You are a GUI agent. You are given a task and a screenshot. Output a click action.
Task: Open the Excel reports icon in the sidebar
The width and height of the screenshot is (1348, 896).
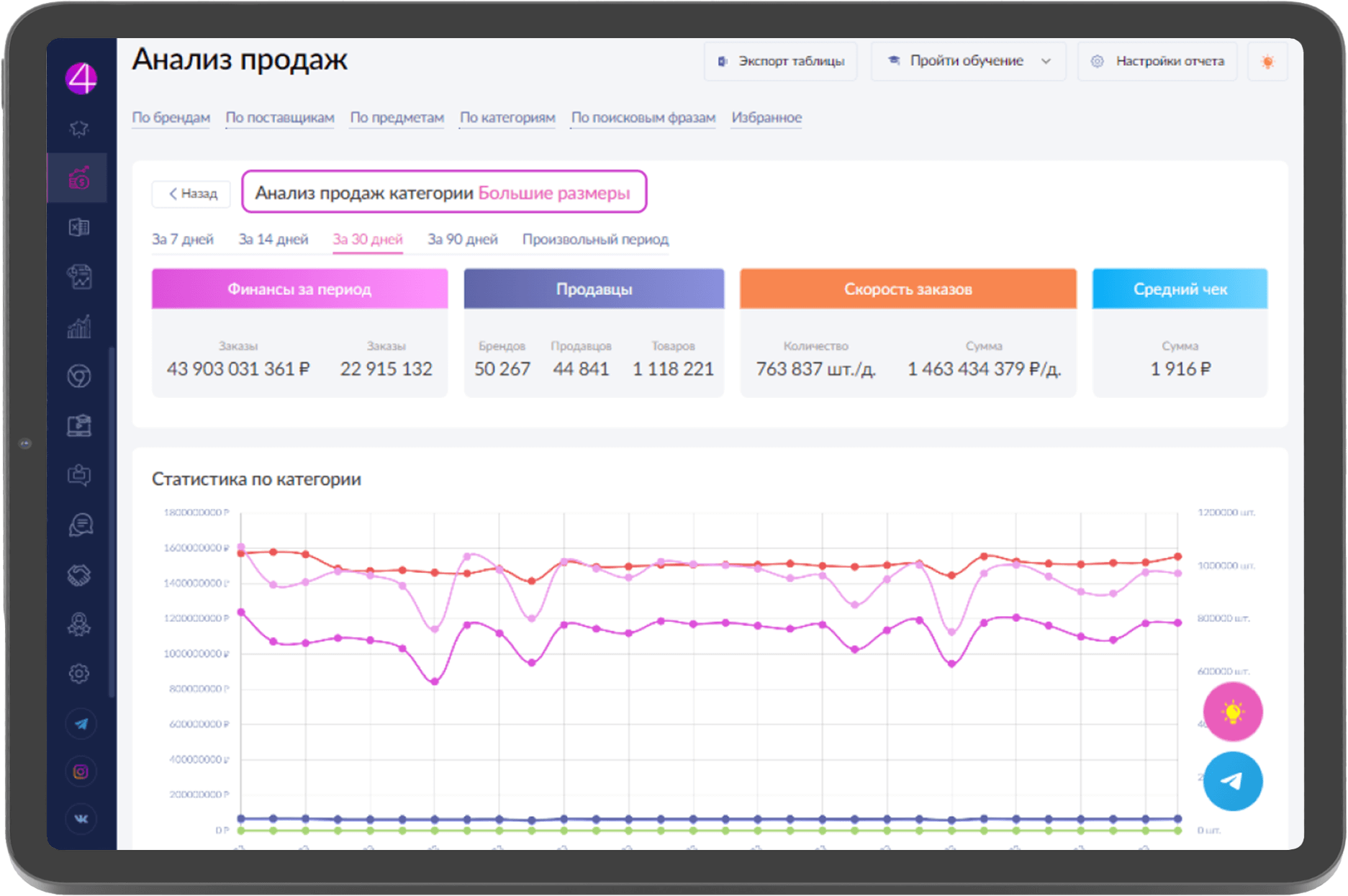(x=81, y=227)
